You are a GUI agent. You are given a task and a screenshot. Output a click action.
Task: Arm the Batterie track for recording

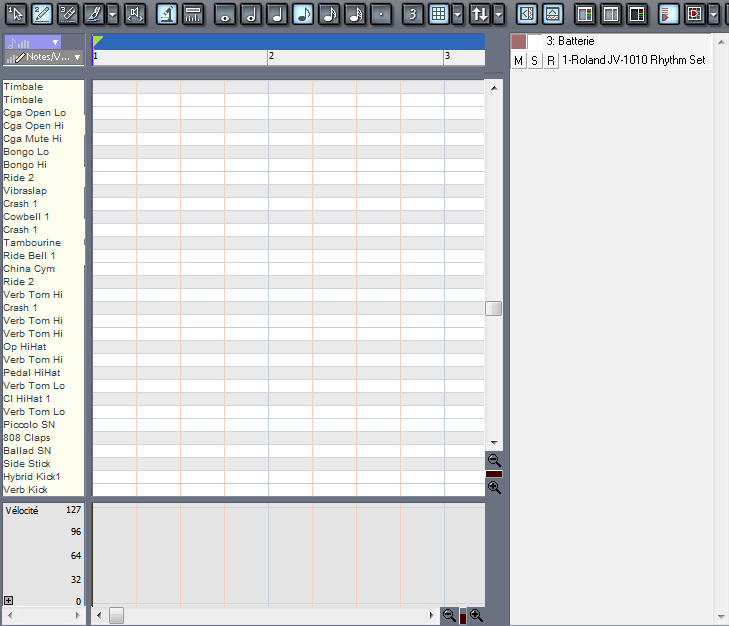tap(551, 60)
